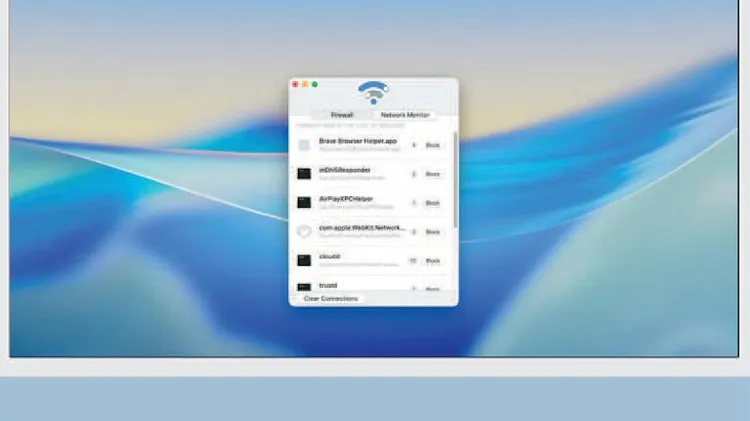Click the Wi-Fi firewall logo icon
Viewport: 750px width, 421px height.
point(374,93)
